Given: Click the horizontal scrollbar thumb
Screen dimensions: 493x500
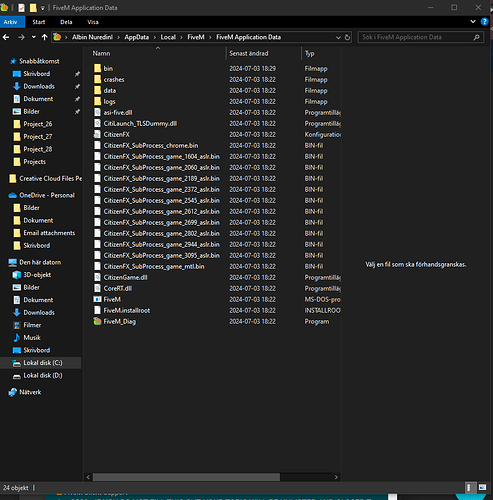Looking at the screenshot, I should point(186,477).
